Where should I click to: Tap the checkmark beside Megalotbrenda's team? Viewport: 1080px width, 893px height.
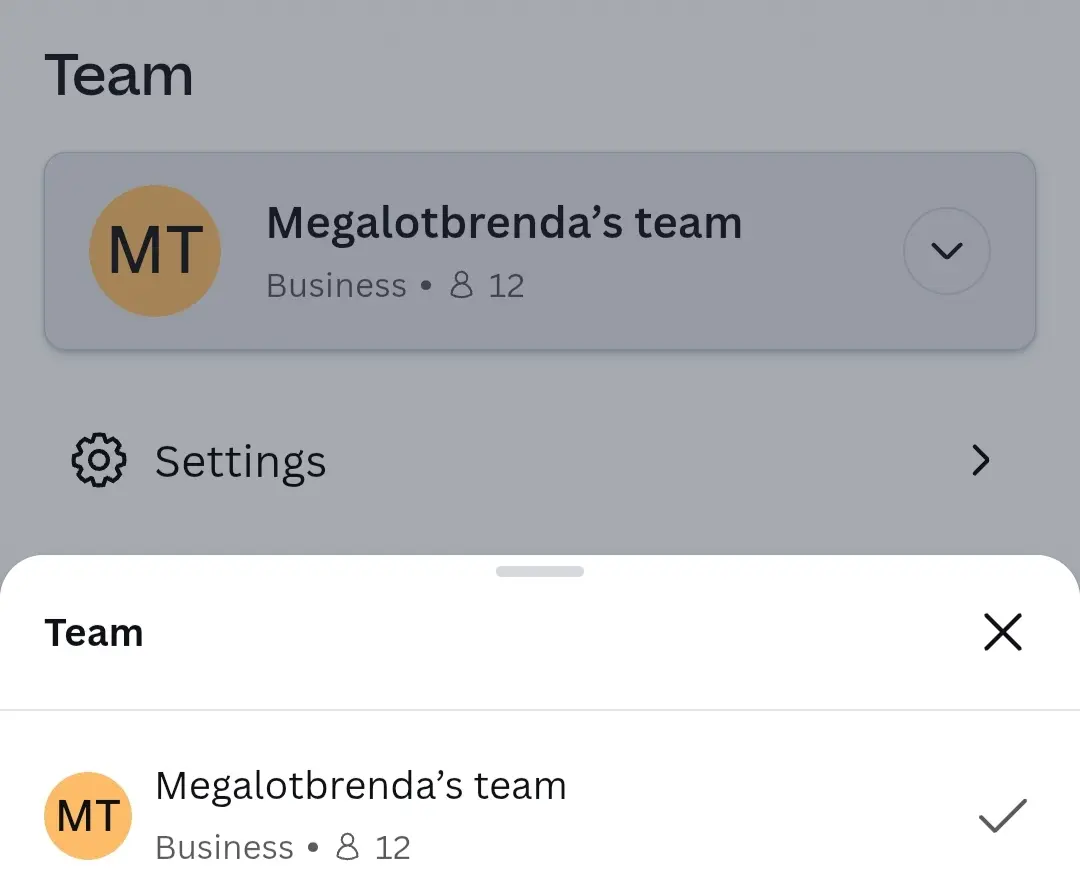pyautogui.click(x=1002, y=816)
